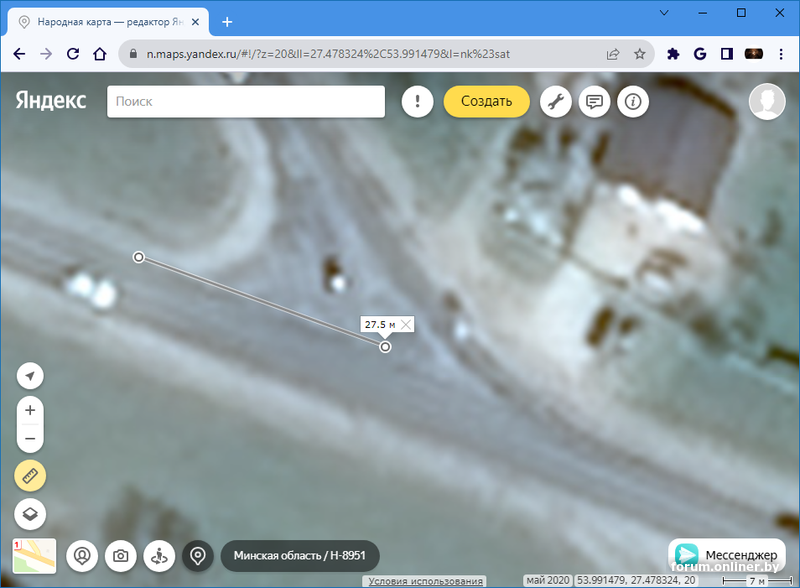Open the panorama person icon
This screenshot has height=588, width=800.
(x=159, y=556)
